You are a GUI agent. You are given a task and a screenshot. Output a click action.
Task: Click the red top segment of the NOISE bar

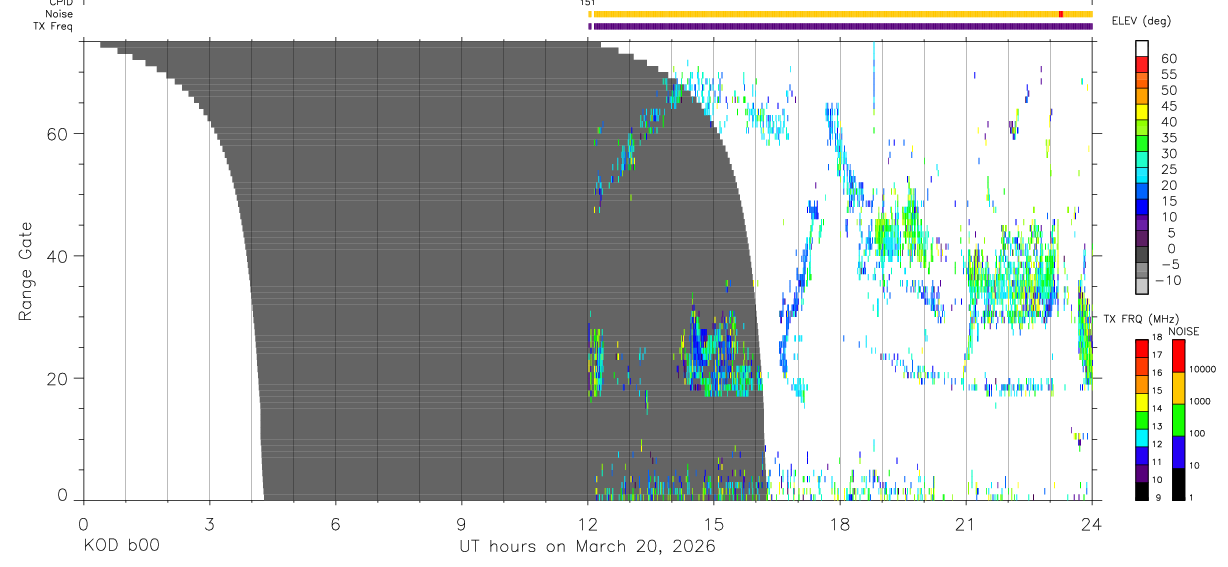click(x=1178, y=356)
